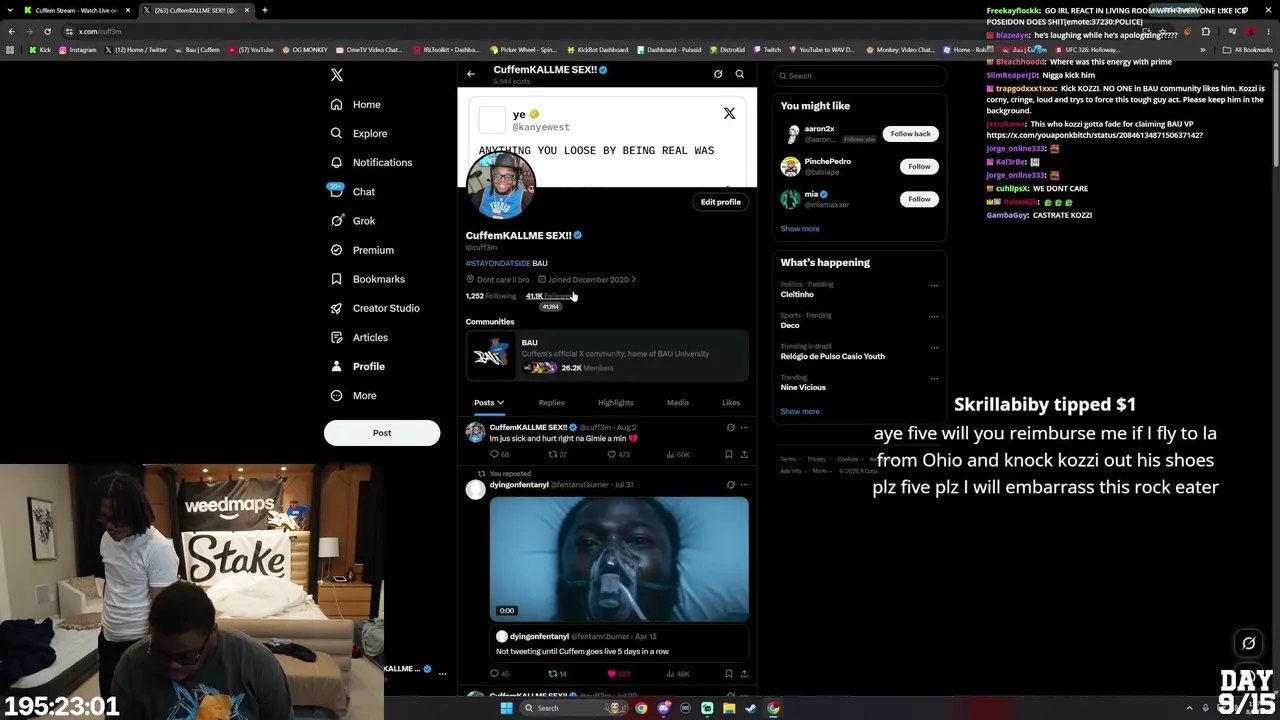Switch to the Highlights tab
The image size is (1280, 720).
616,403
